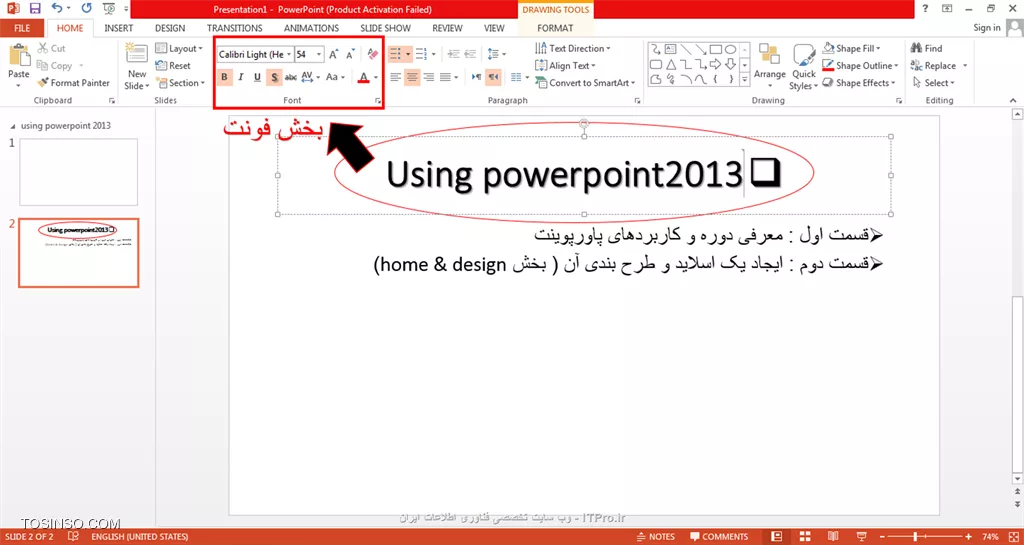Open the Change Case (Aa) dropdown
The width and height of the screenshot is (1024, 545).
point(335,77)
